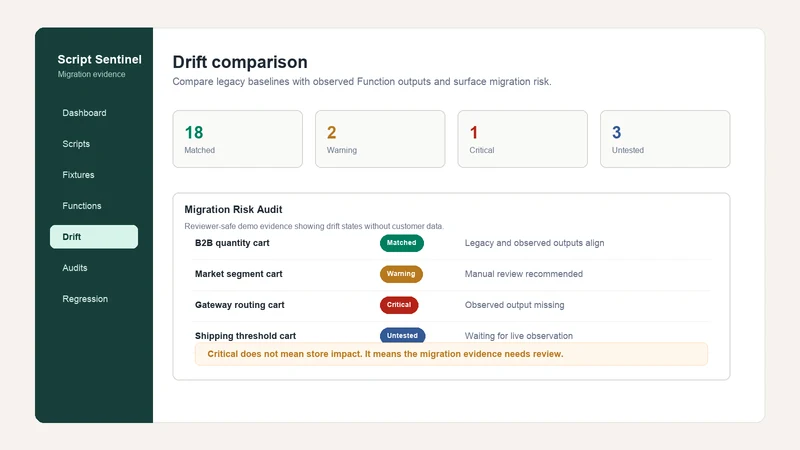
Task: Click 'Legacy and observed outputs align' text
Action: click(x=534, y=243)
